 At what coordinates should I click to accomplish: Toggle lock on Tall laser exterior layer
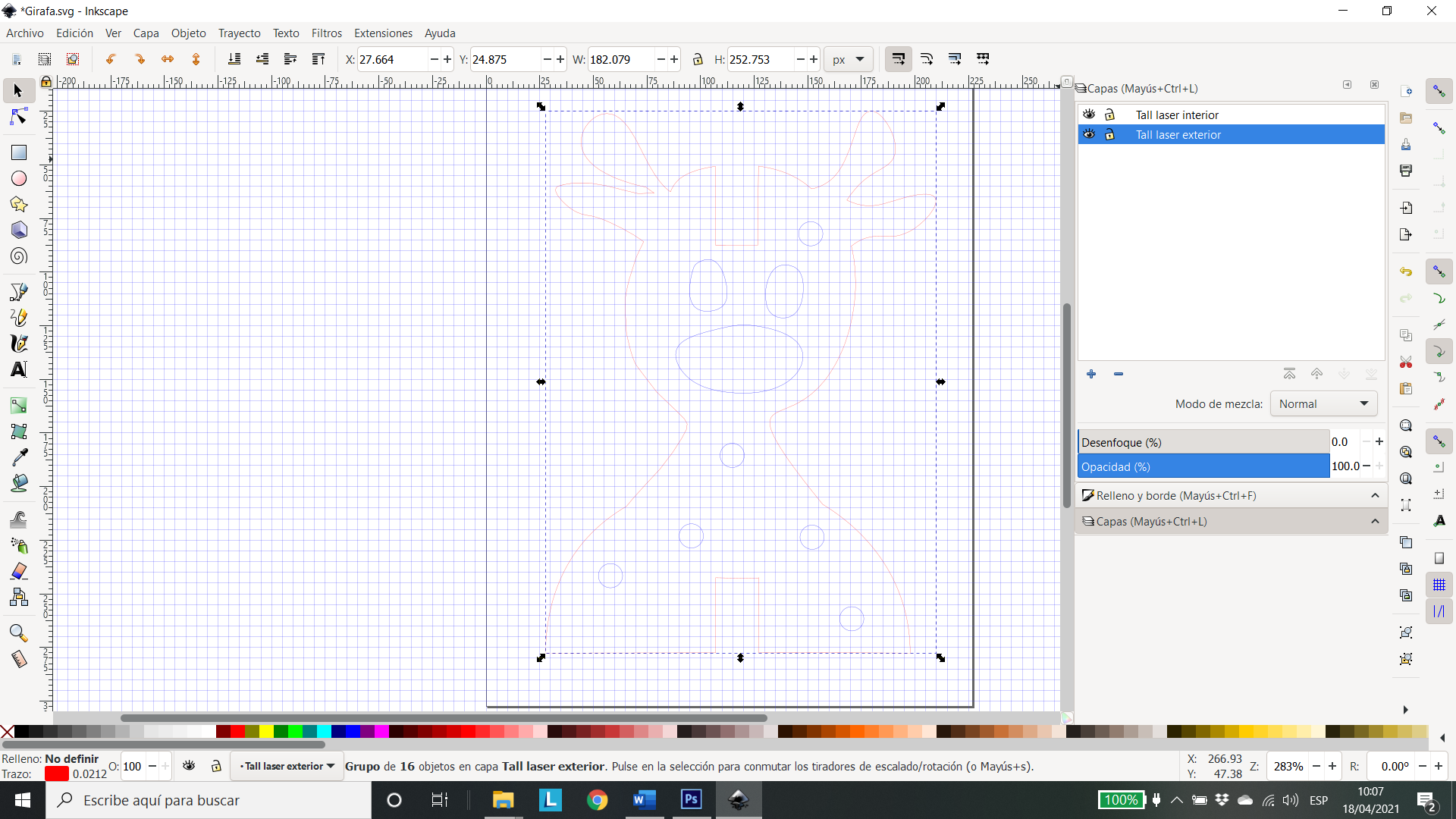(1110, 134)
